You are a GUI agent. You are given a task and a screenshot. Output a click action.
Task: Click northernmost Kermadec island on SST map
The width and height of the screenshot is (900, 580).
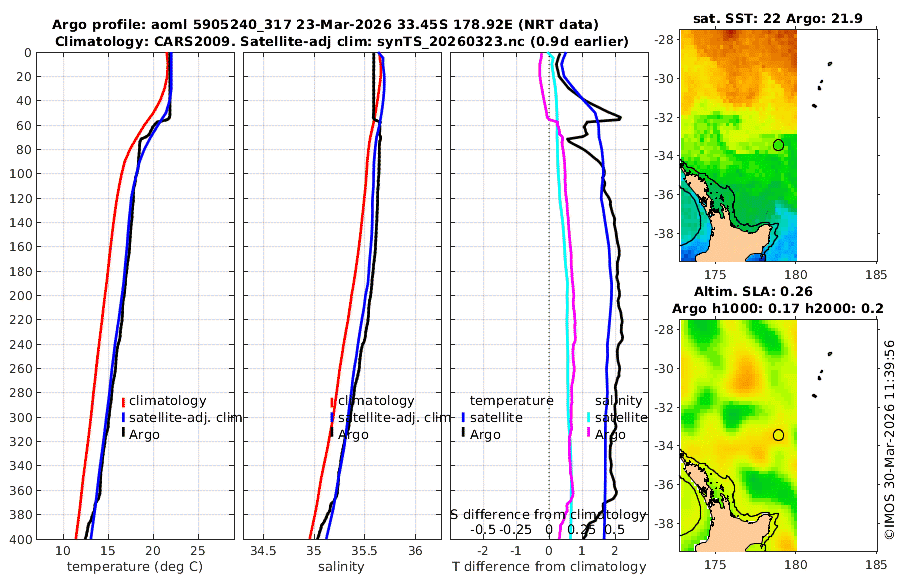(830, 64)
